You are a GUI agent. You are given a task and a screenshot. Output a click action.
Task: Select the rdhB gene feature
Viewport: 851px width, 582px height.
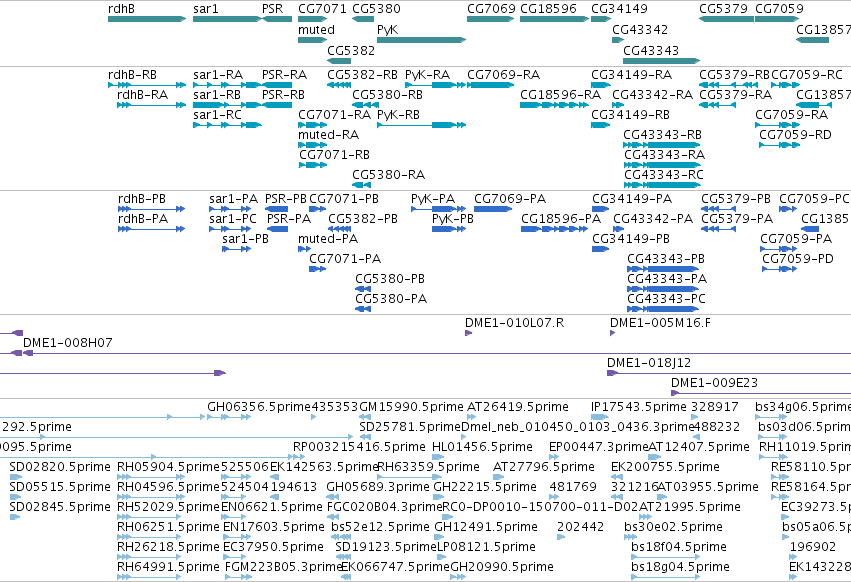(147, 19)
